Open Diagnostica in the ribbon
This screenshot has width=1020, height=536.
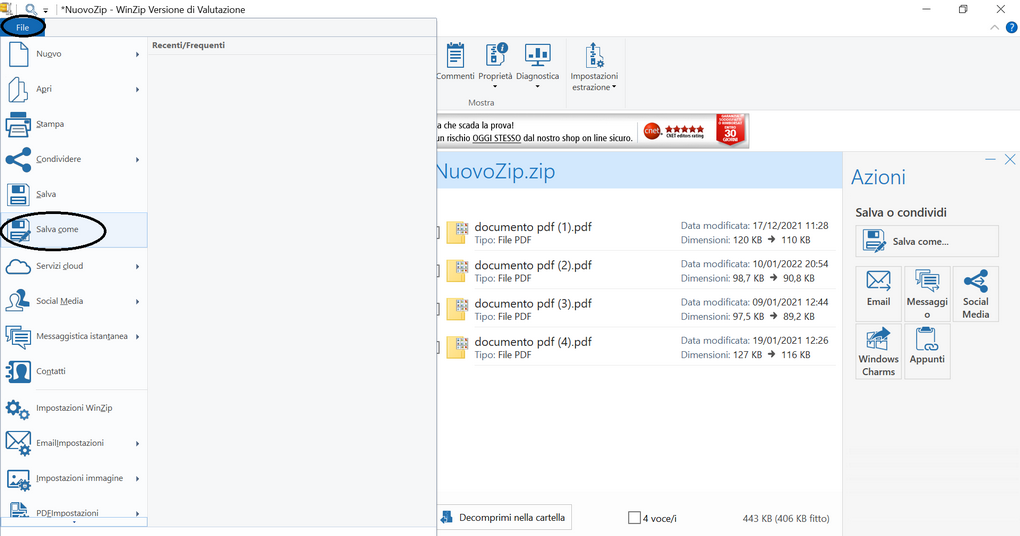[x=537, y=65]
